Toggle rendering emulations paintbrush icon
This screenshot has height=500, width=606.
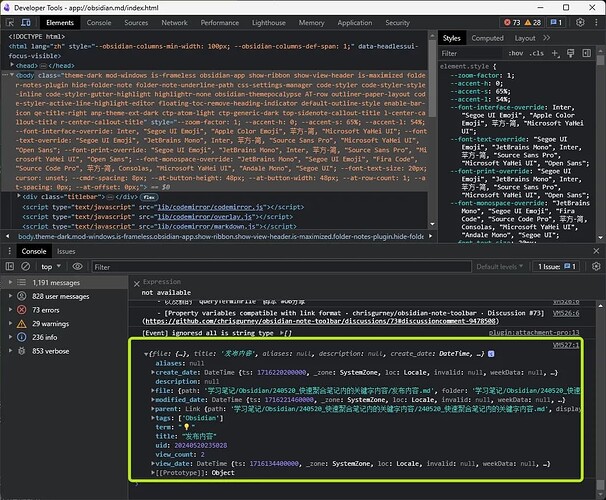tap(570, 53)
